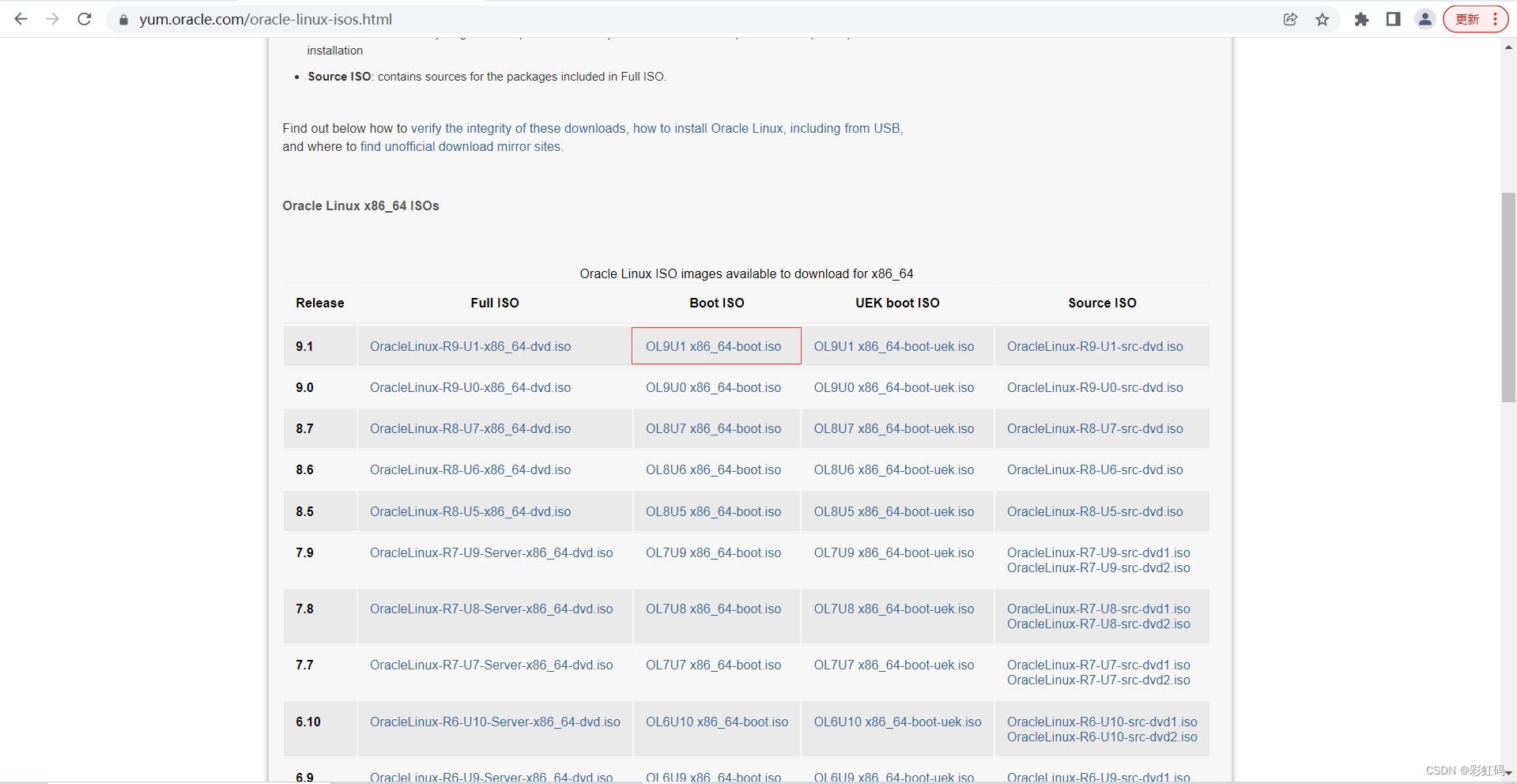This screenshot has height=784, width=1517.
Task: Open the OL9U1 x86_64-boot.iso link
Action: click(713, 346)
